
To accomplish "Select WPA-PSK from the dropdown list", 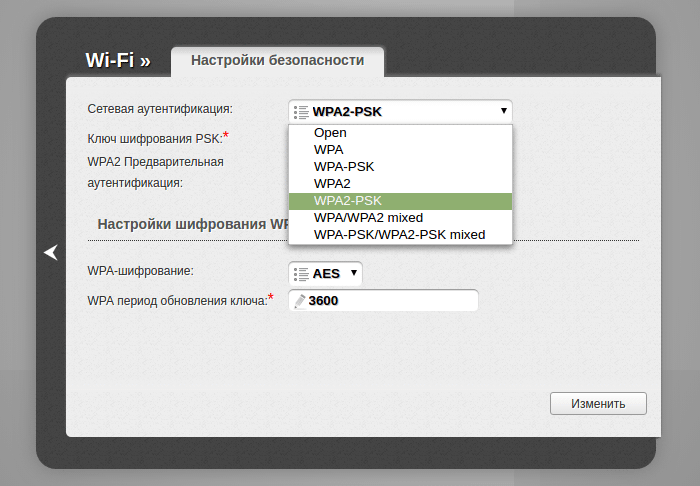I will [x=400, y=166].
